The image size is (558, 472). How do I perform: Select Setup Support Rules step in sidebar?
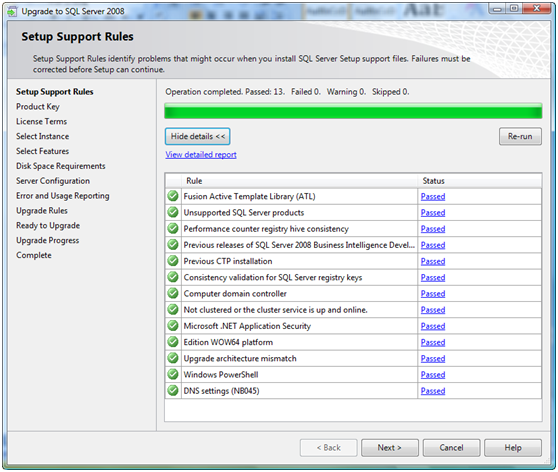point(54,91)
